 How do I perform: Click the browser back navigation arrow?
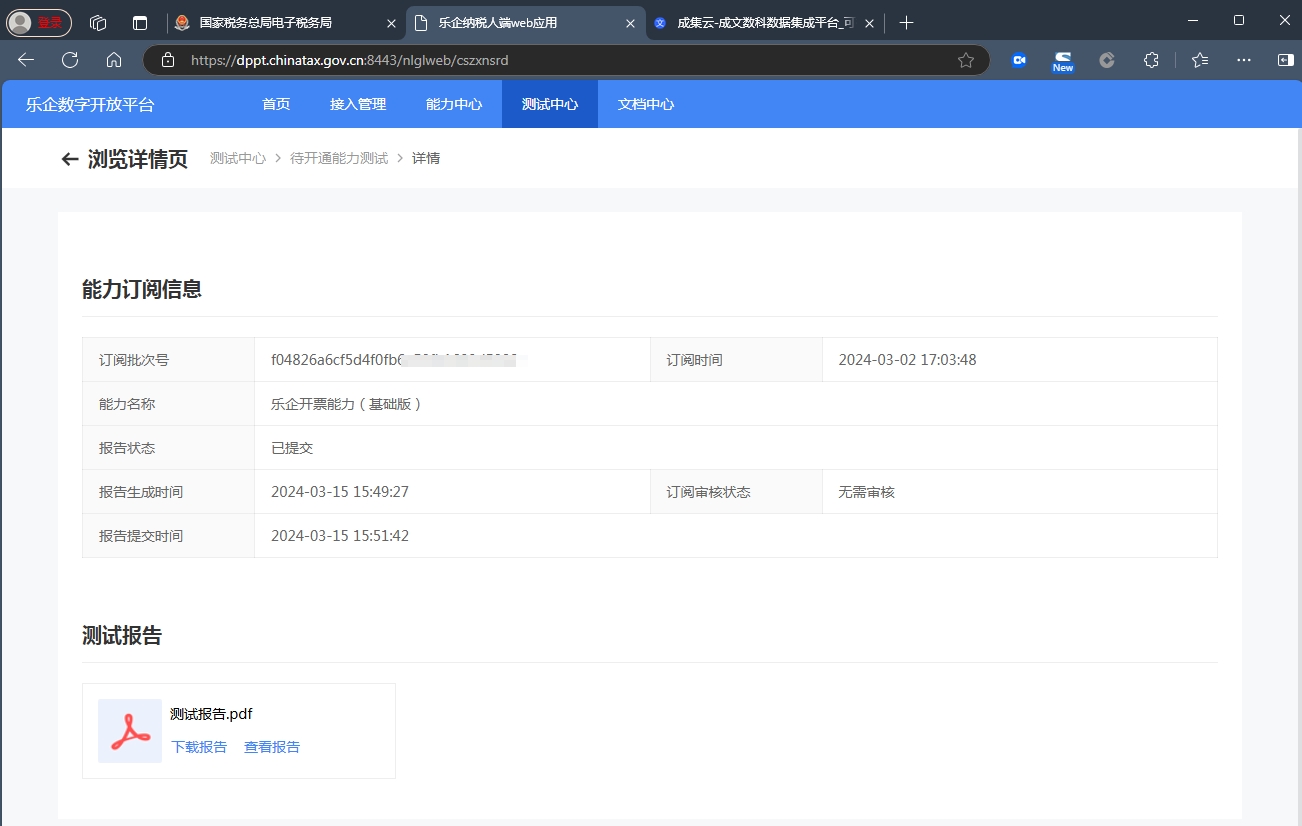tap(26, 60)
